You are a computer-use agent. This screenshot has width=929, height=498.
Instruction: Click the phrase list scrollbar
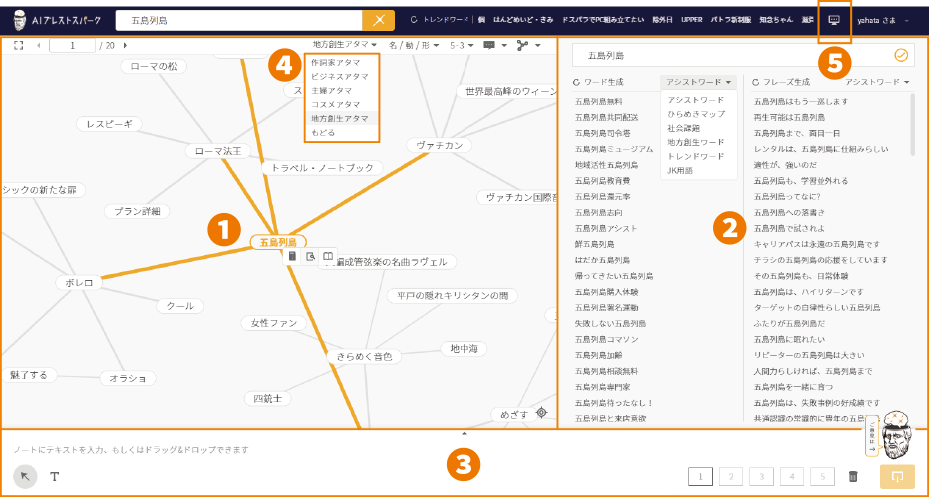tap(912, 124)
